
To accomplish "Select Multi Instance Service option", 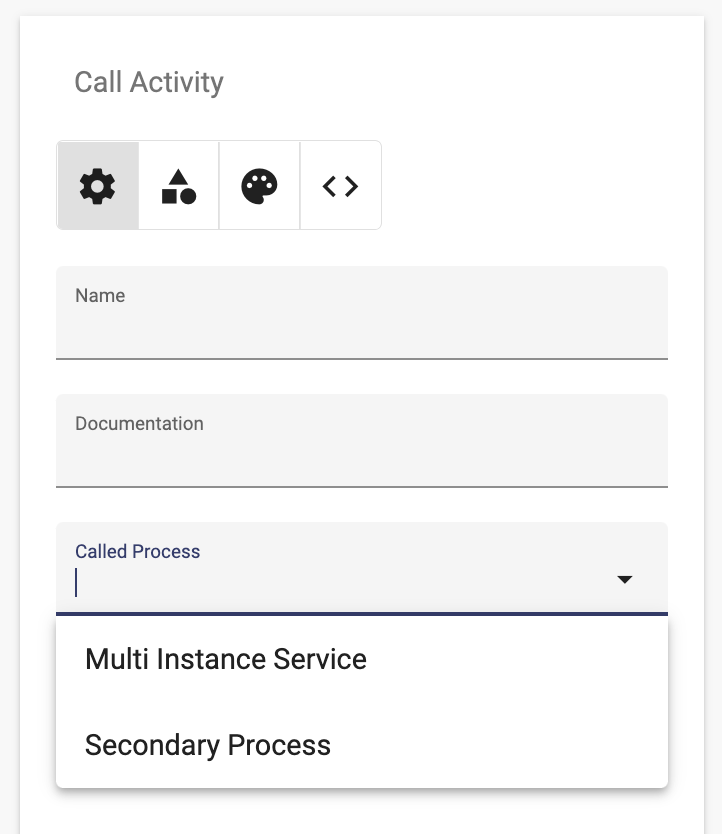I will (x=362, y=659).
